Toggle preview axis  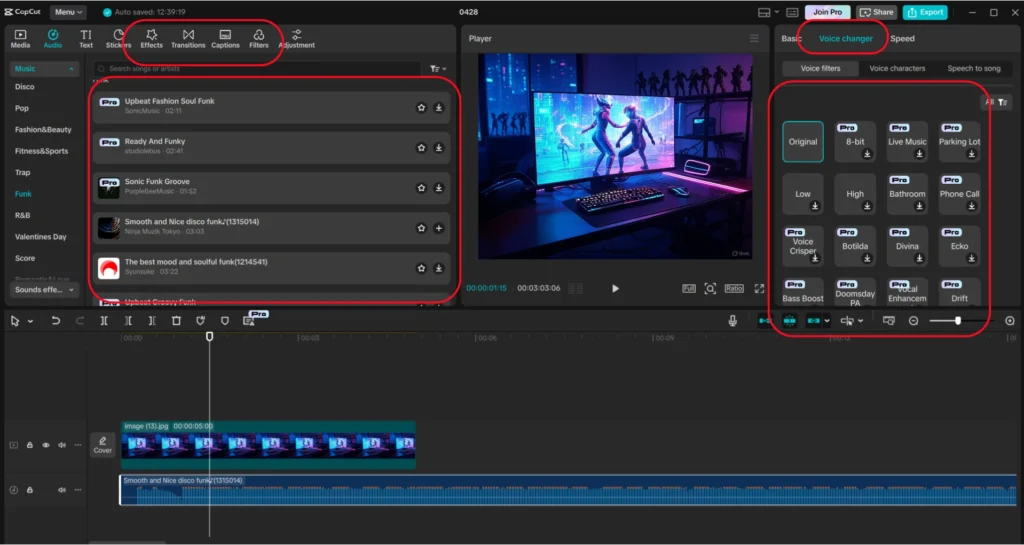[888, 320]
